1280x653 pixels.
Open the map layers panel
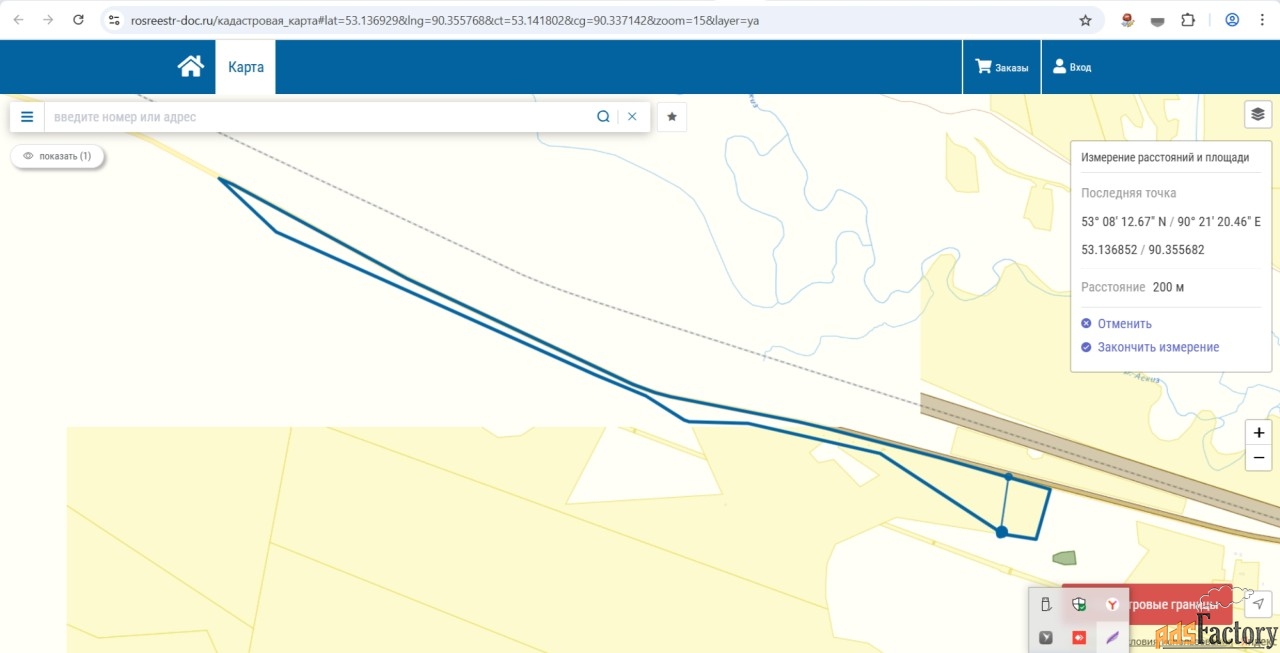(1257, 114)
